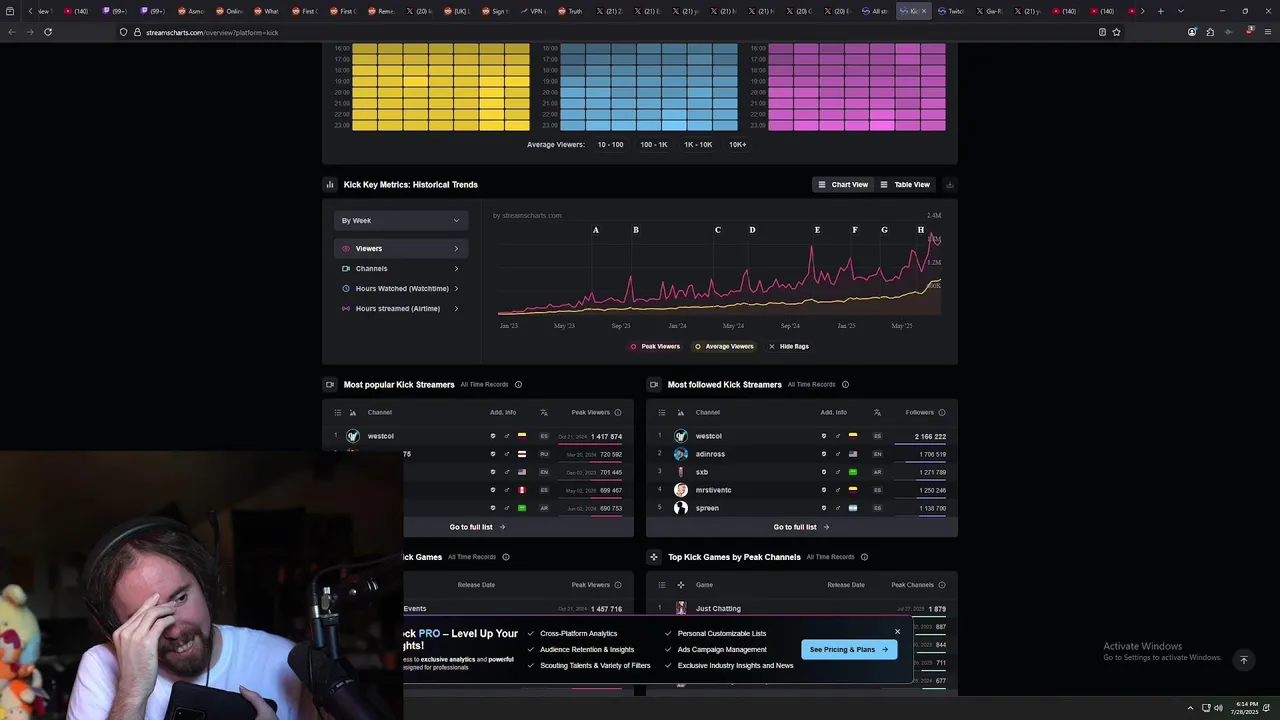Select the Channels metric
This screenshot has width=1280, height=720.
400,268
